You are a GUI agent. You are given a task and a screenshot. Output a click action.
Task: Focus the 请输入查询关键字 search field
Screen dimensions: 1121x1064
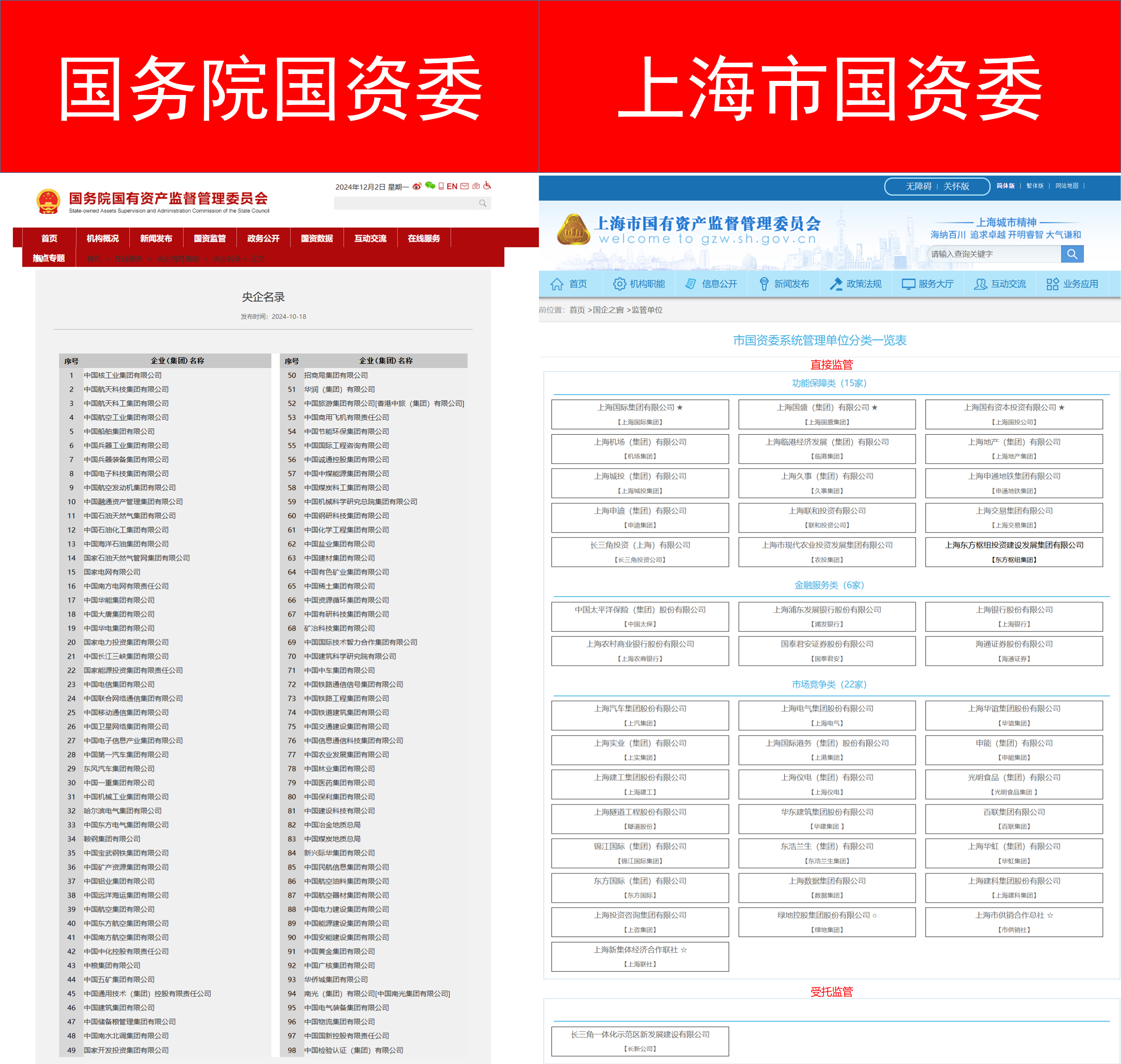994,253
